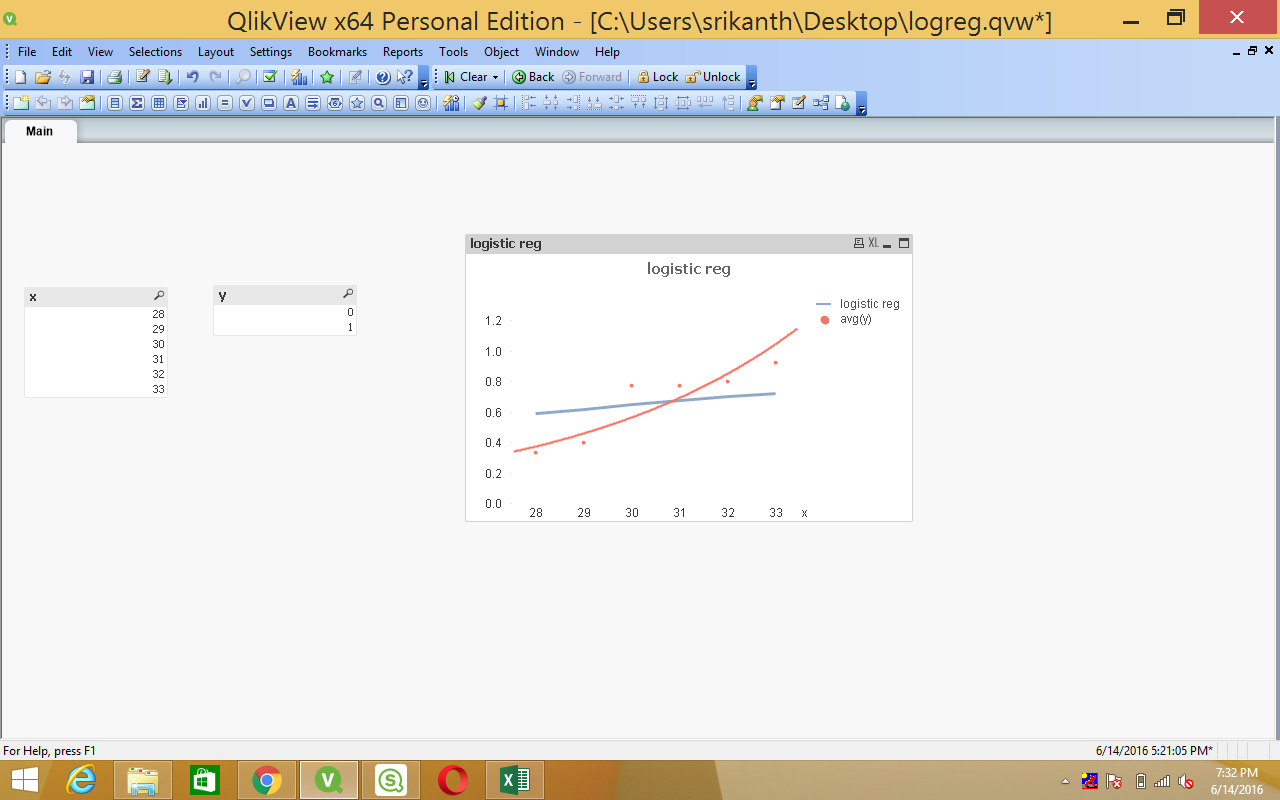The width and height of the screenshot is (1280, 800).
Task: Open the Edit Script icon
Action: (x=143, y=77)
